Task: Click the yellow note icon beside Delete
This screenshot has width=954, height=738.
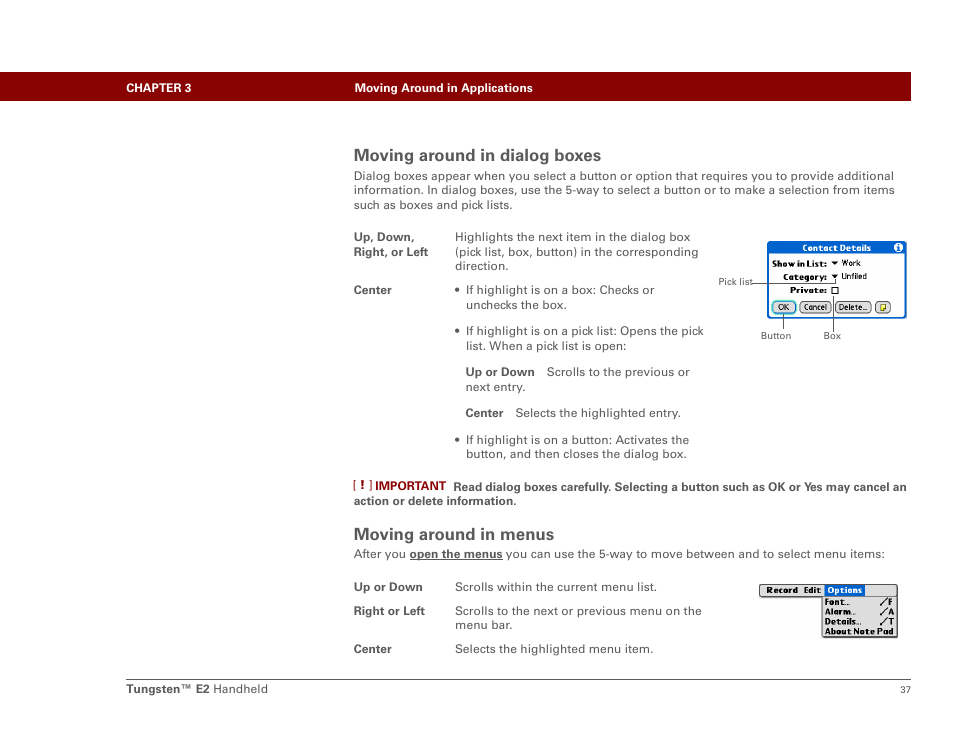Action: 883,307
